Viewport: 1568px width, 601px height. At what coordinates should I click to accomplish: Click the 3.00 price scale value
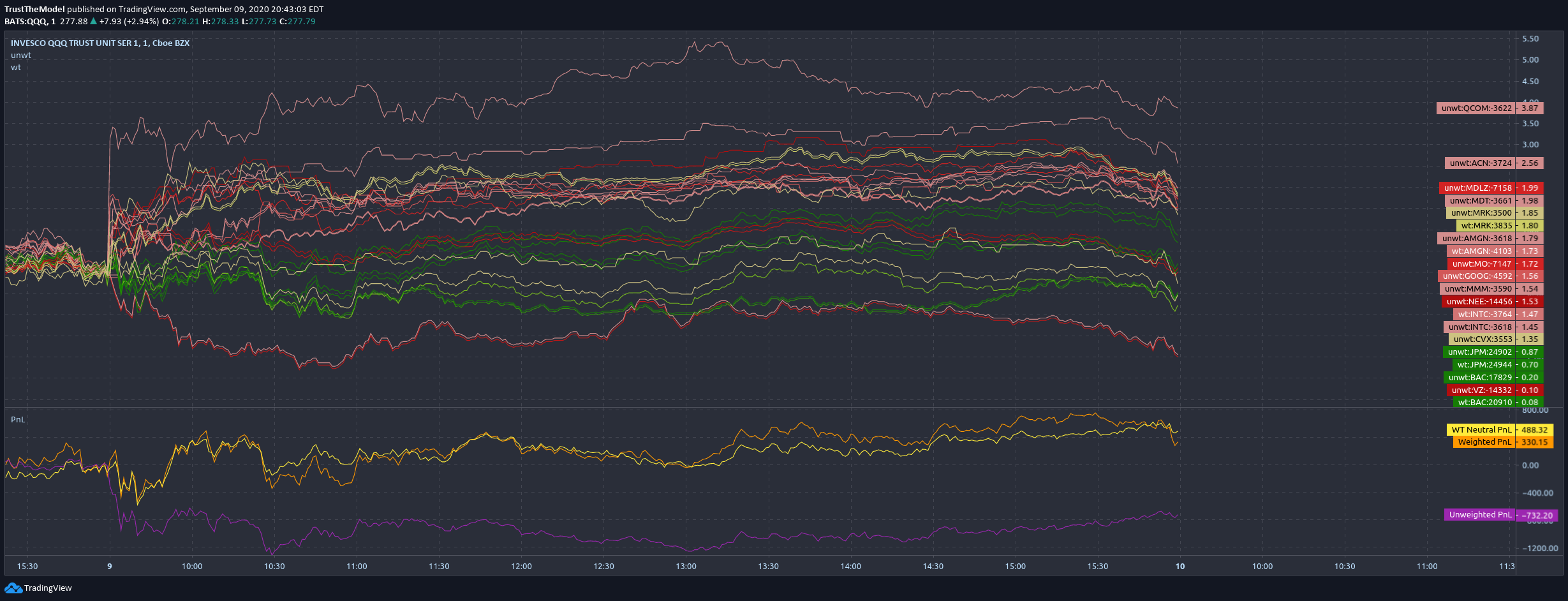[x=1530, y=145]
